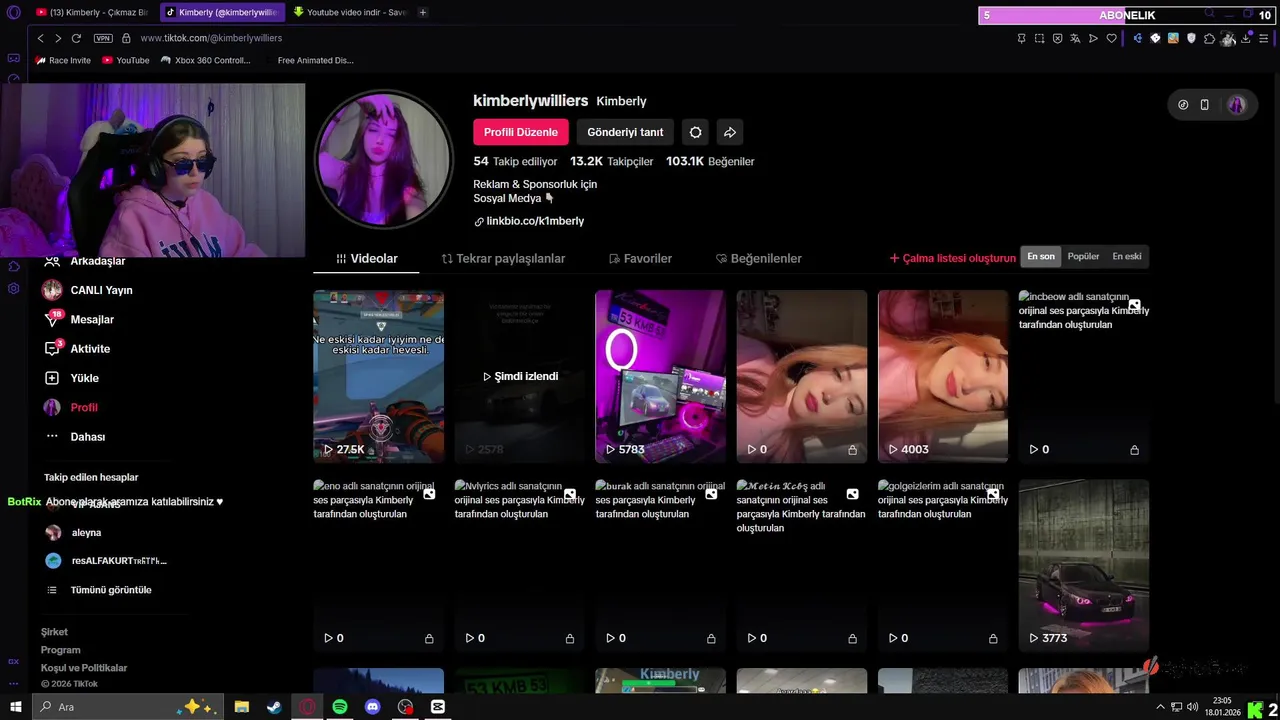Open the Easy Setup sliders icon
The width and height of the screenshot is (1280, 720).
click(x=1264, y=38)
